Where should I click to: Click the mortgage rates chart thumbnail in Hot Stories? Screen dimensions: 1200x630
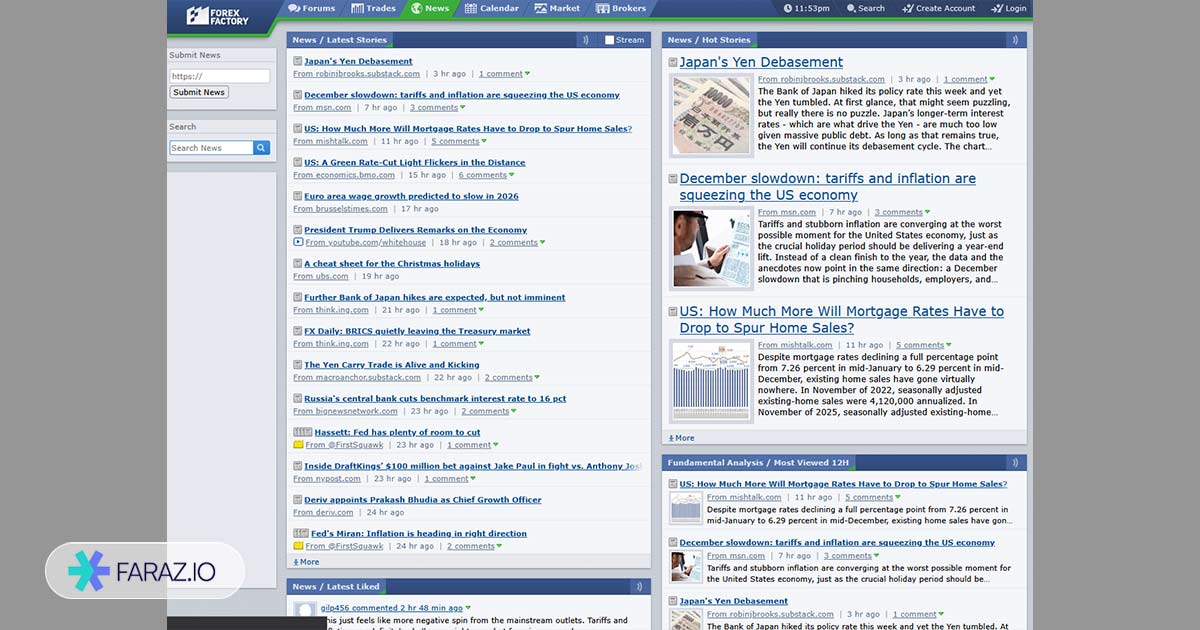coord(711,381)
